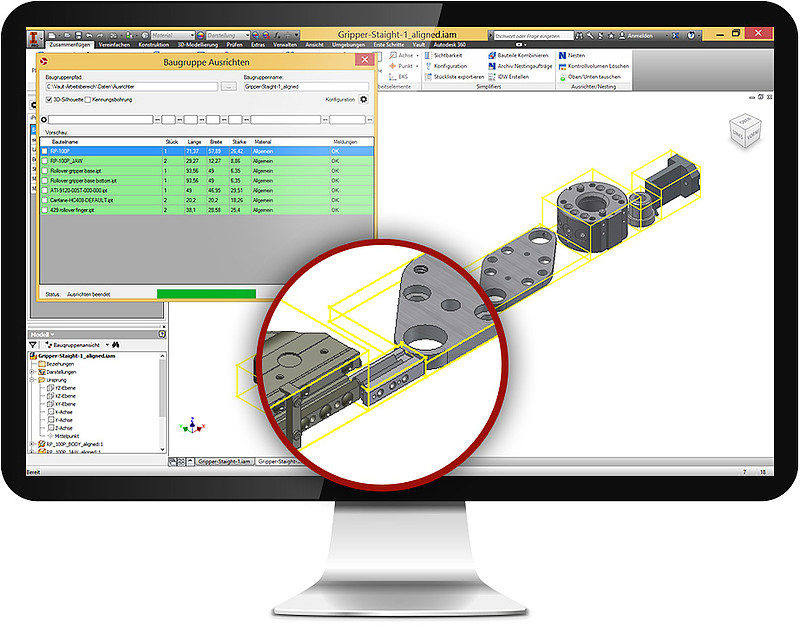Image resolution: width=800 pixels, height=627 pixels.
Task: Click the binoculars find icon in Modell browser
Action: pyautogui.click(x=116, y=345)
